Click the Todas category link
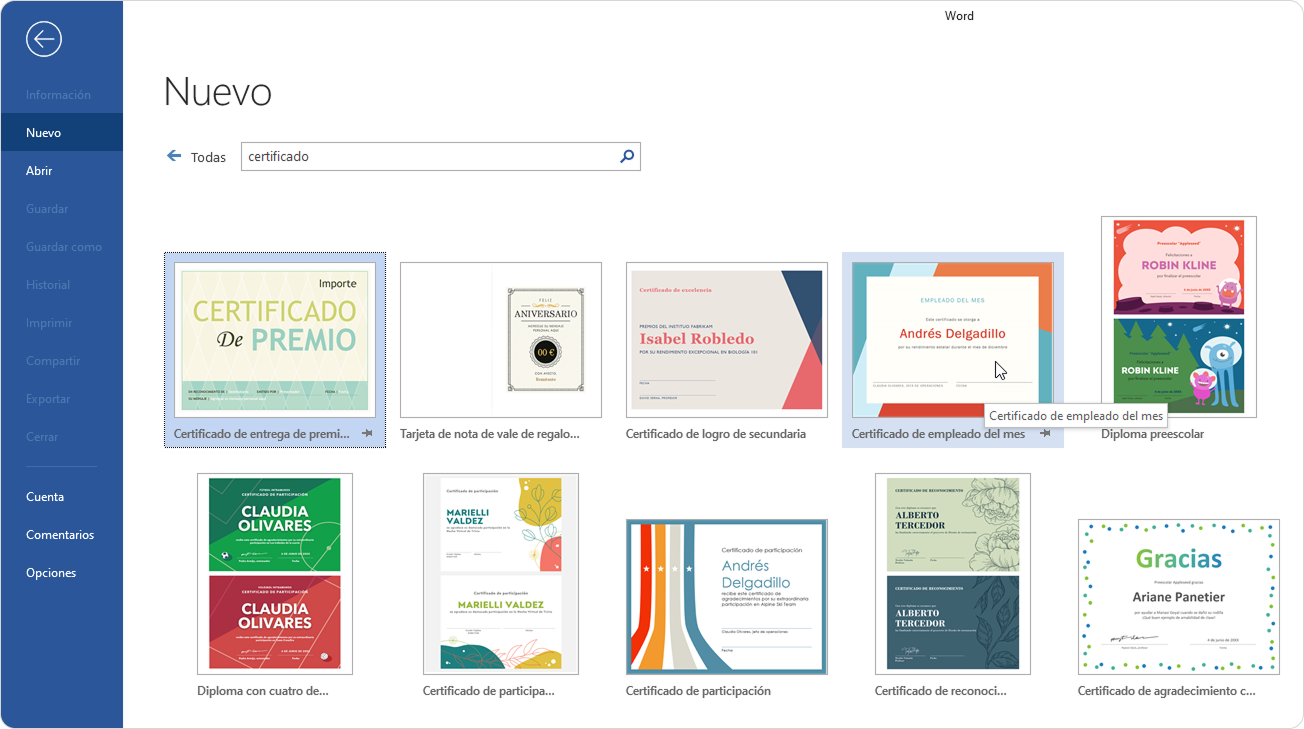 point(208,157)
